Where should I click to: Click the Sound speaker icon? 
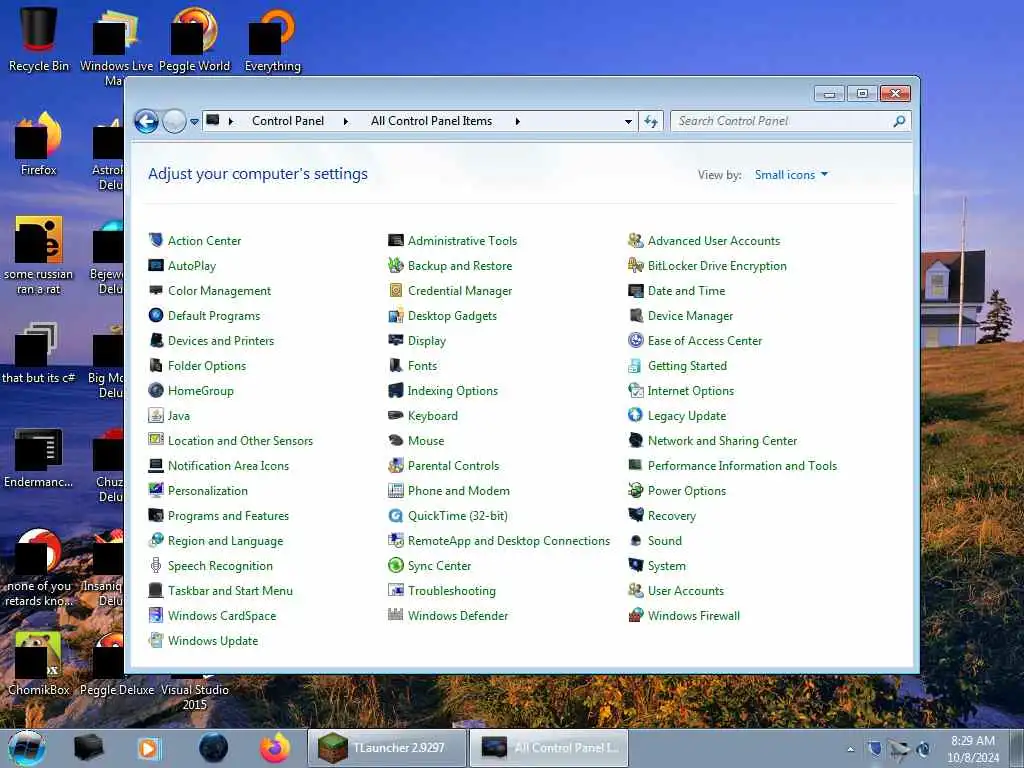(x=635, y=541)
